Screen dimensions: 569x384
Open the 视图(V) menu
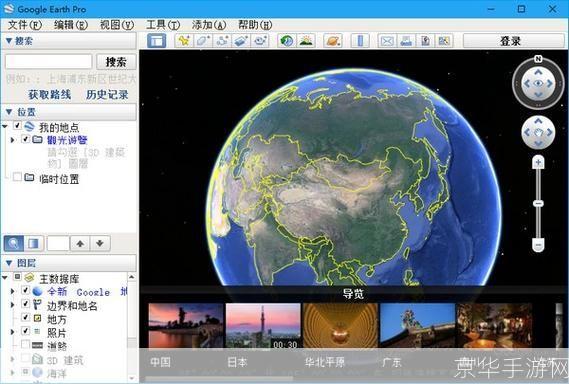click(117, 25)
